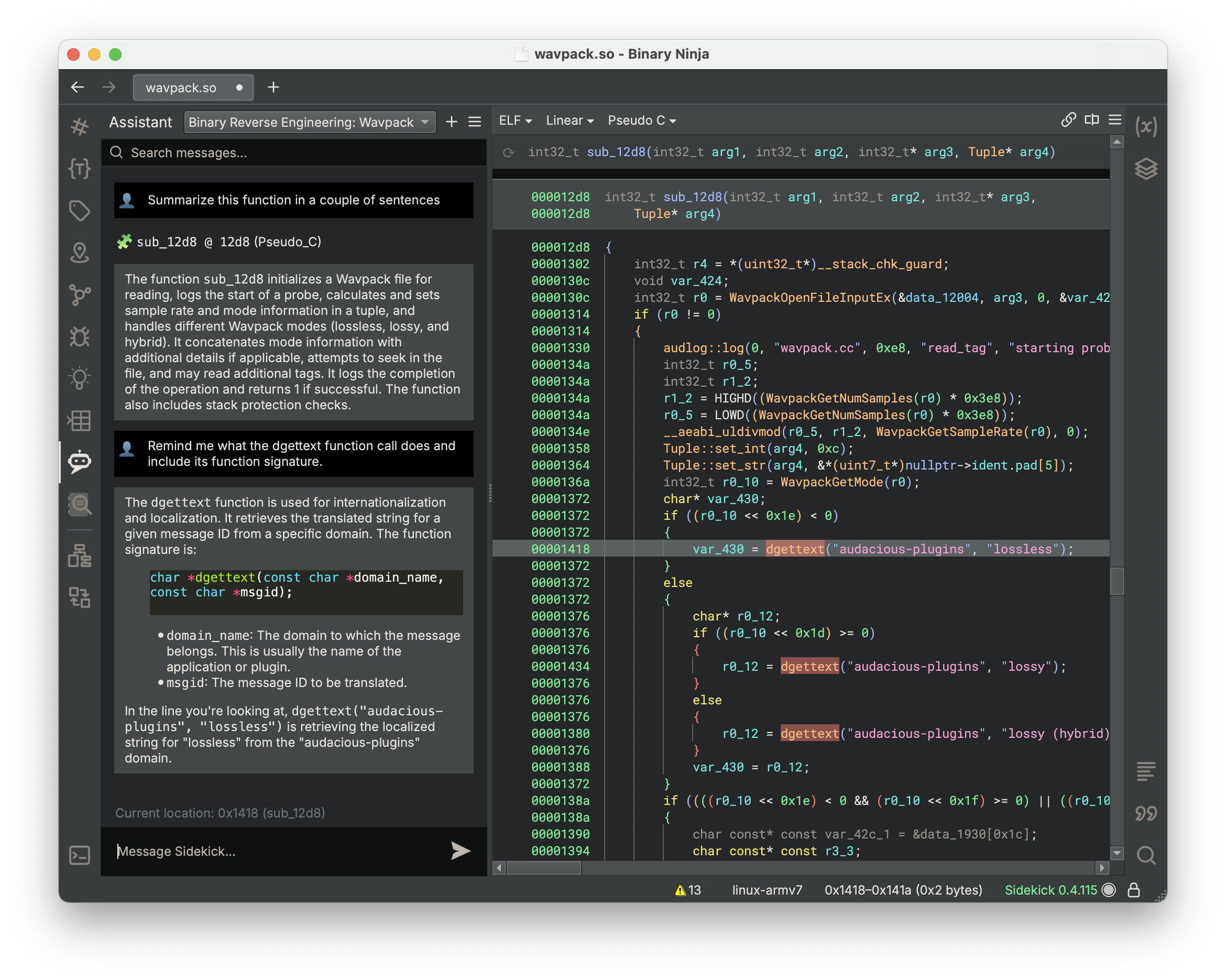Click the selection range 0x1418–0x141a status text
Image resolution: width=1226 pixels, height=980 pixels.
pos(903,890)
